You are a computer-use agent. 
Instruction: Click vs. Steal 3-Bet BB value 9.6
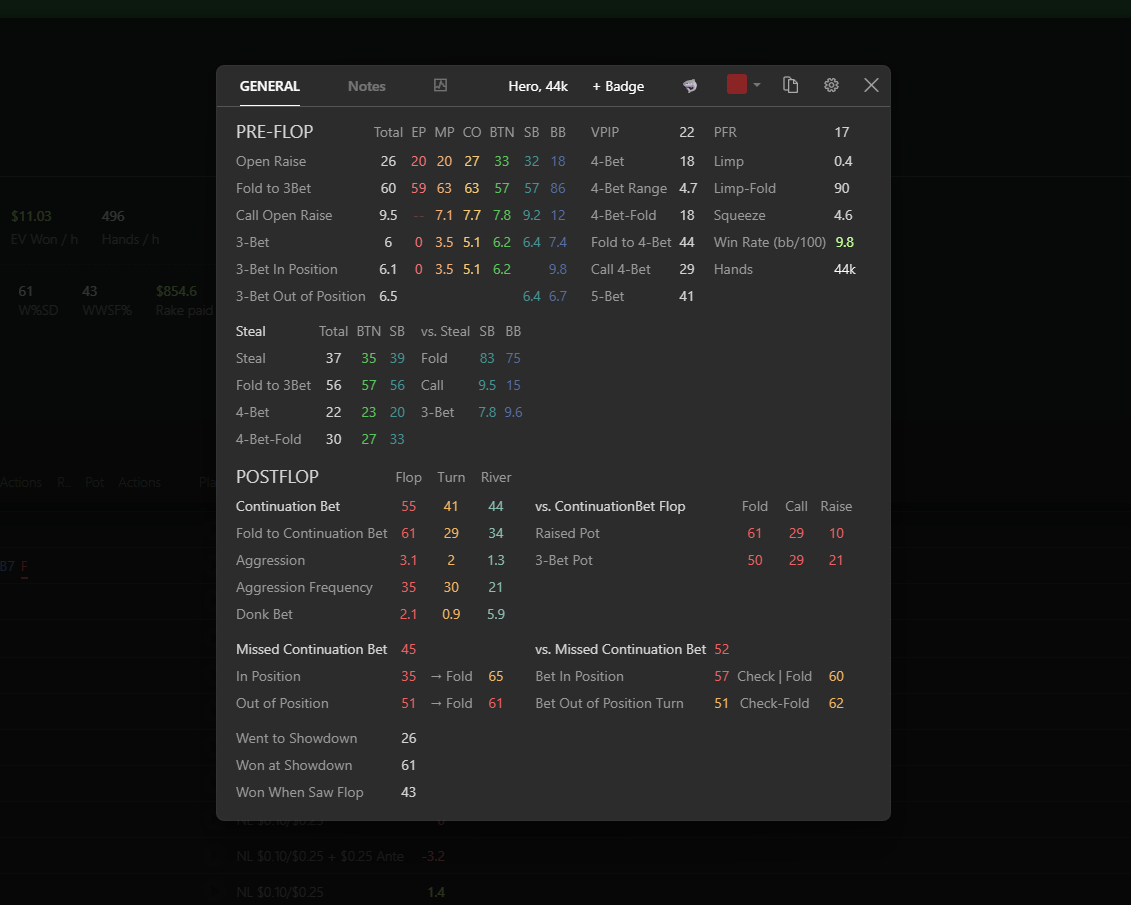point(513,412)
